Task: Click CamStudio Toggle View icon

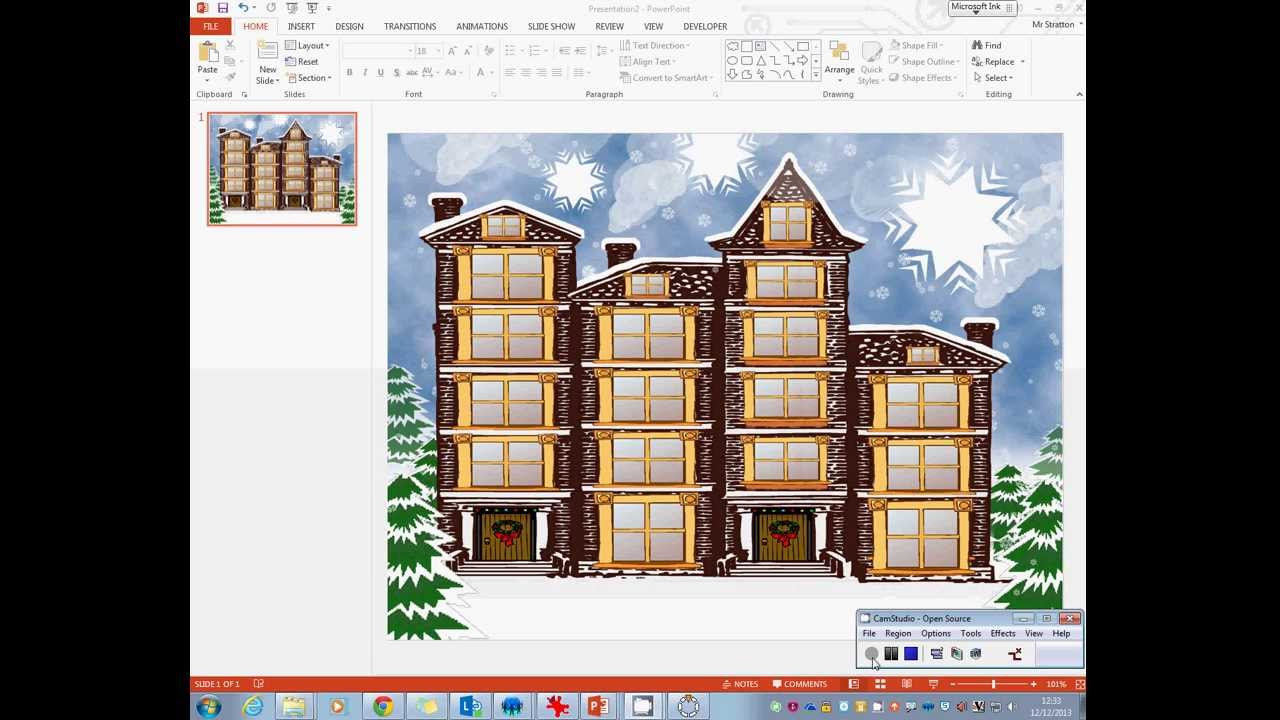Action: (x=937, y=654)
